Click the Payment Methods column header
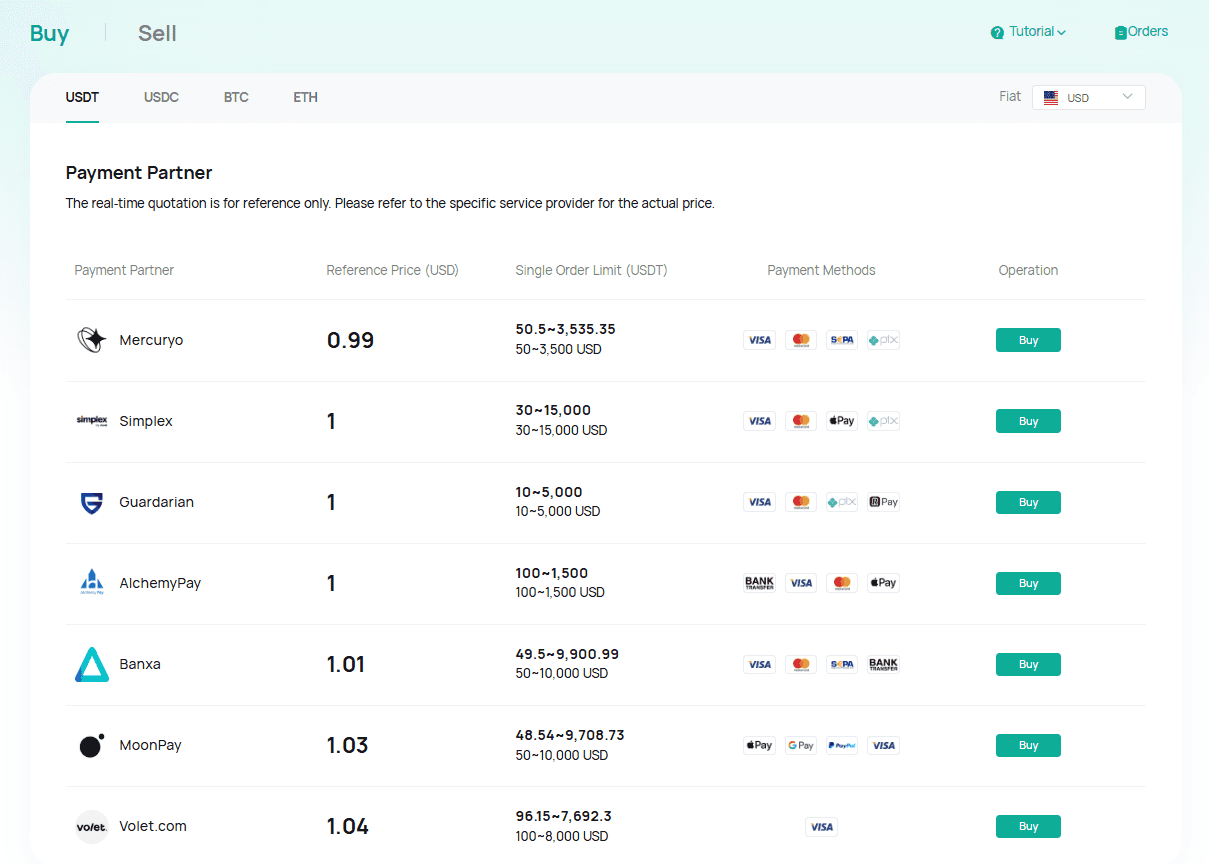Viewport: 1209px width, 864px height. coord(821,270)
